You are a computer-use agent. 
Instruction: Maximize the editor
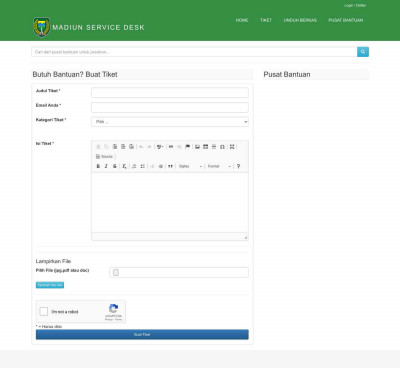click(232, 147)
